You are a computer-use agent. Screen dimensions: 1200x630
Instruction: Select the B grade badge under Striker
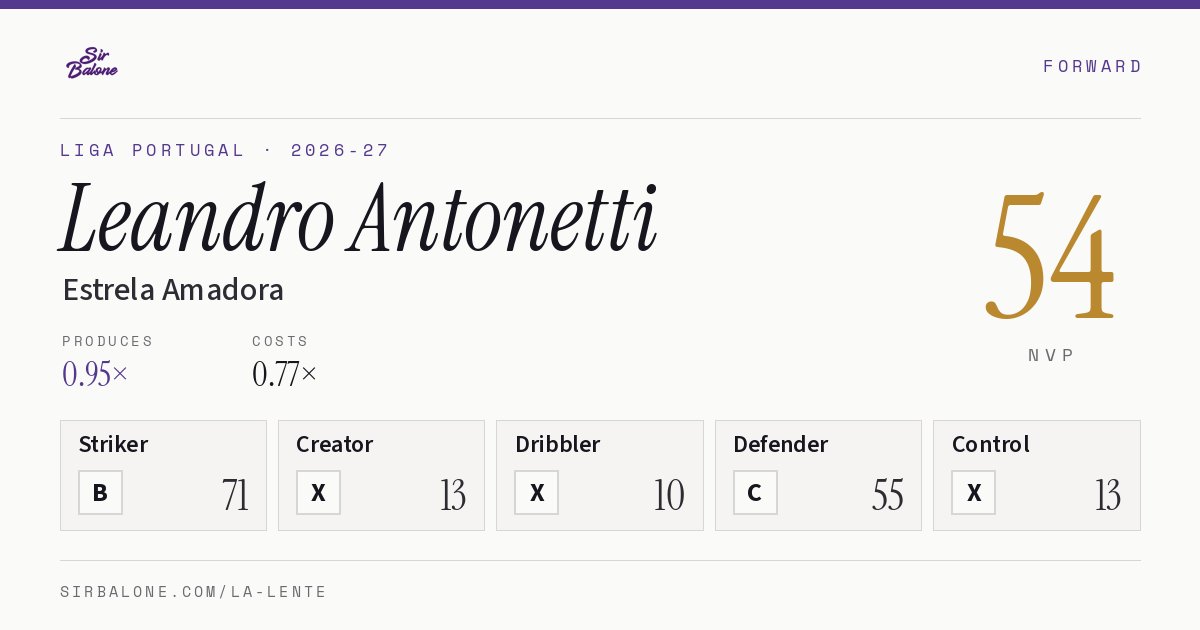(100, 492)
